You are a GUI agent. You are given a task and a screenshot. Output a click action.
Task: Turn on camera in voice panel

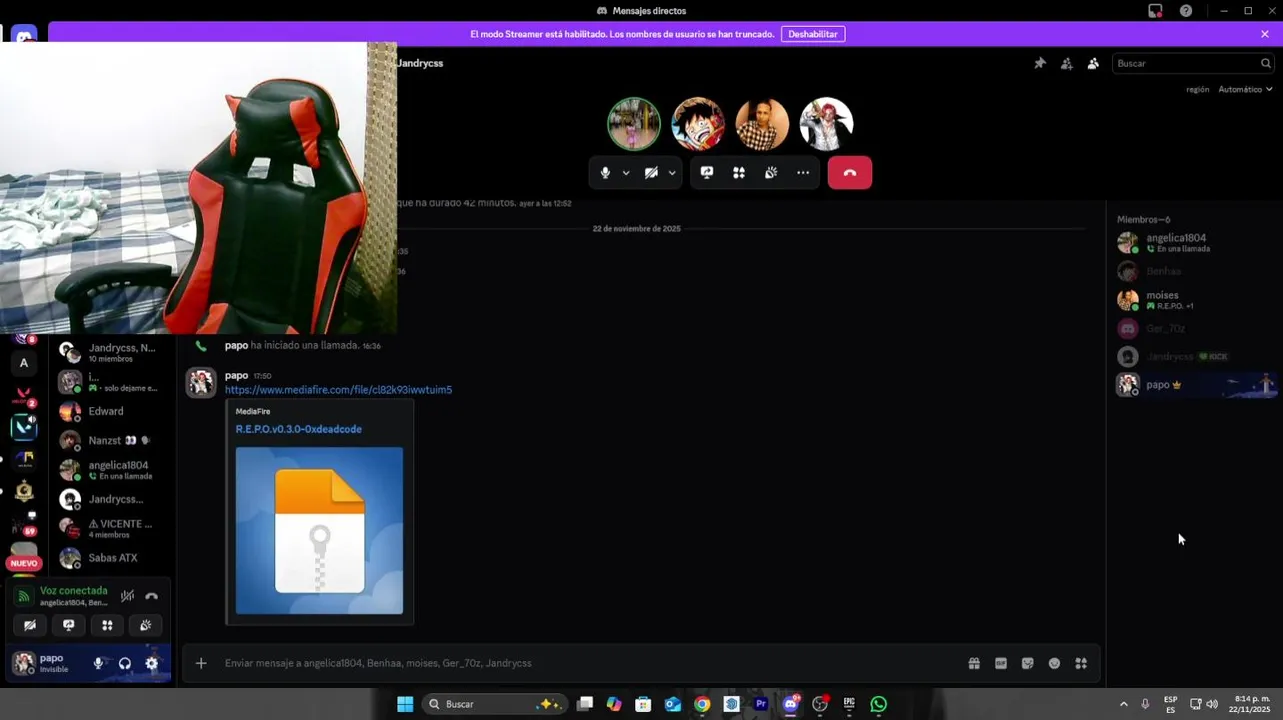[30, 625]
